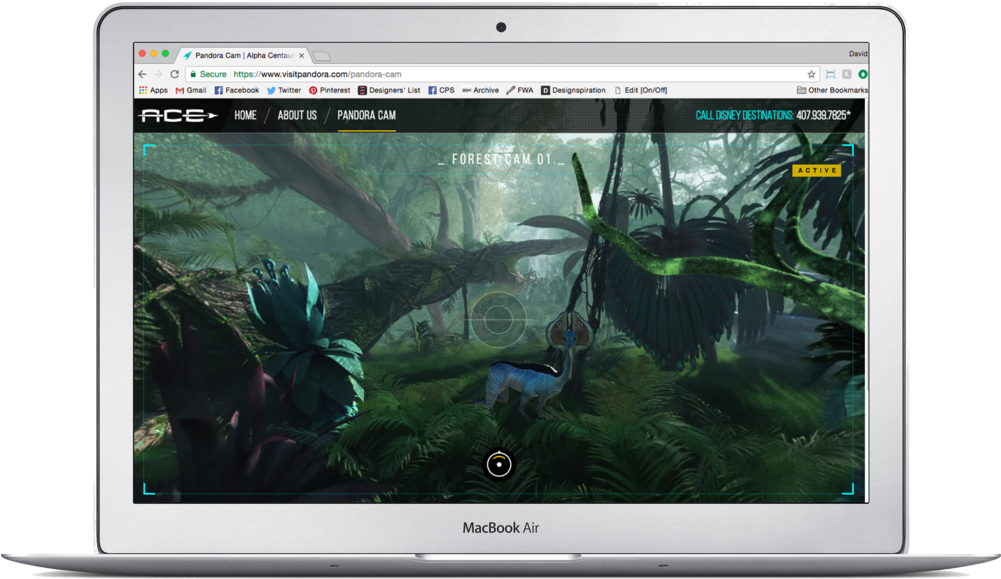Image resolution: width=1001 pixels, height=579 pixels.
Task: Click the green Secure lock indicator
Action: pyautogui.click(x=208, y=74)
